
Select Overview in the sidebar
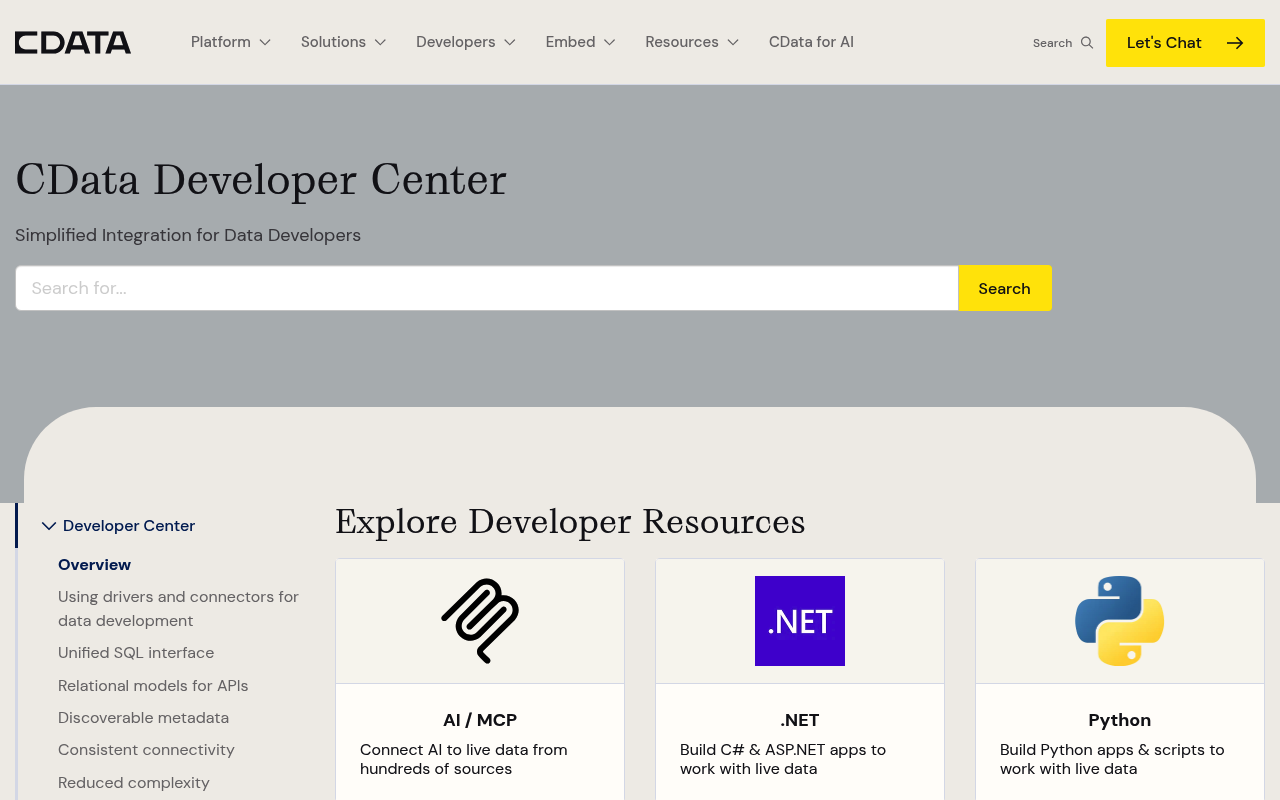(95, 565)
